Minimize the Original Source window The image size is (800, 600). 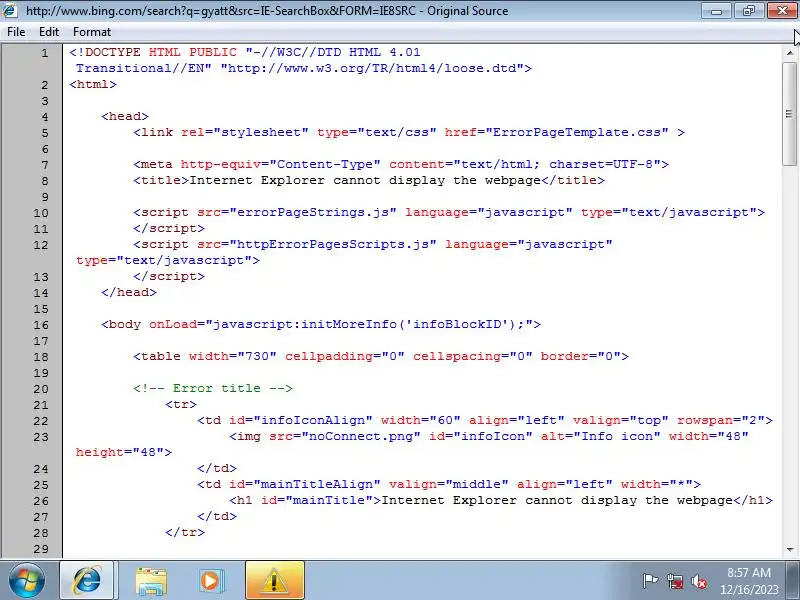717,11
